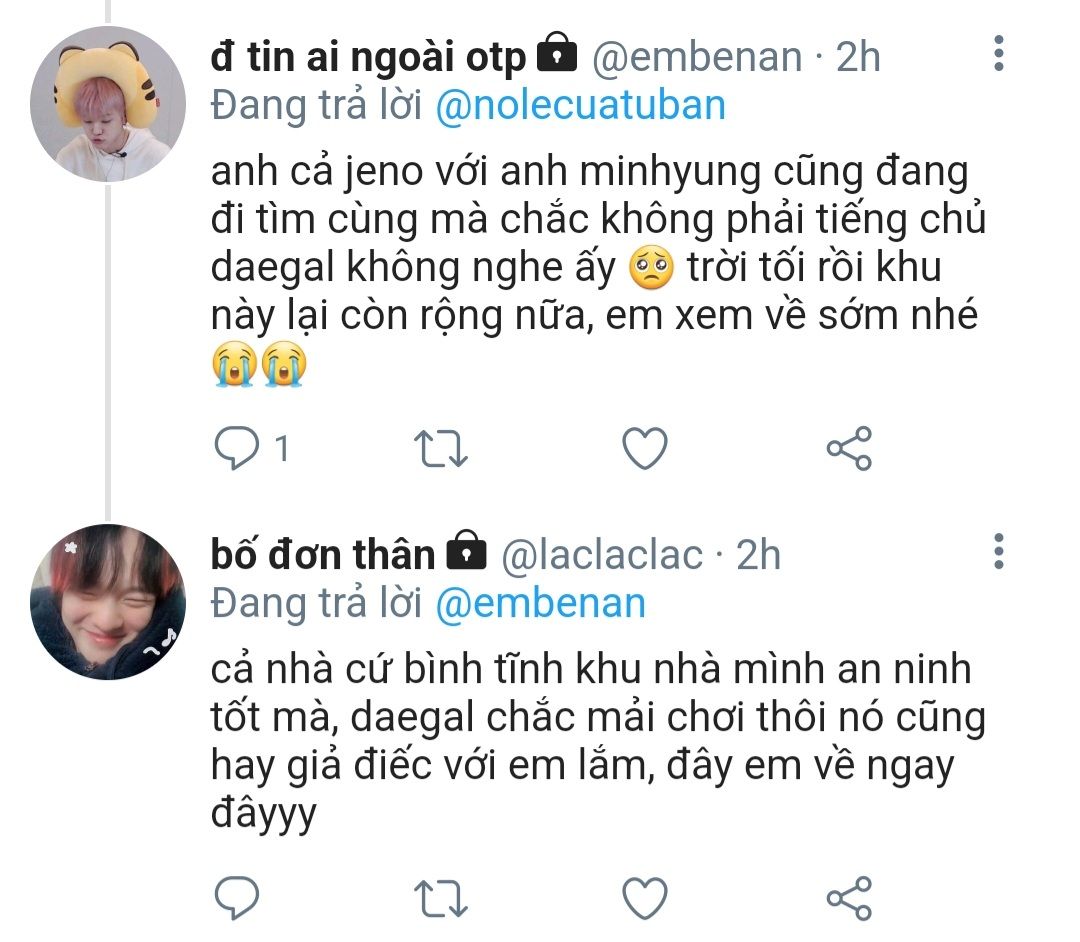
Task: Share the embenan tweet
Action: pos(849,449)
